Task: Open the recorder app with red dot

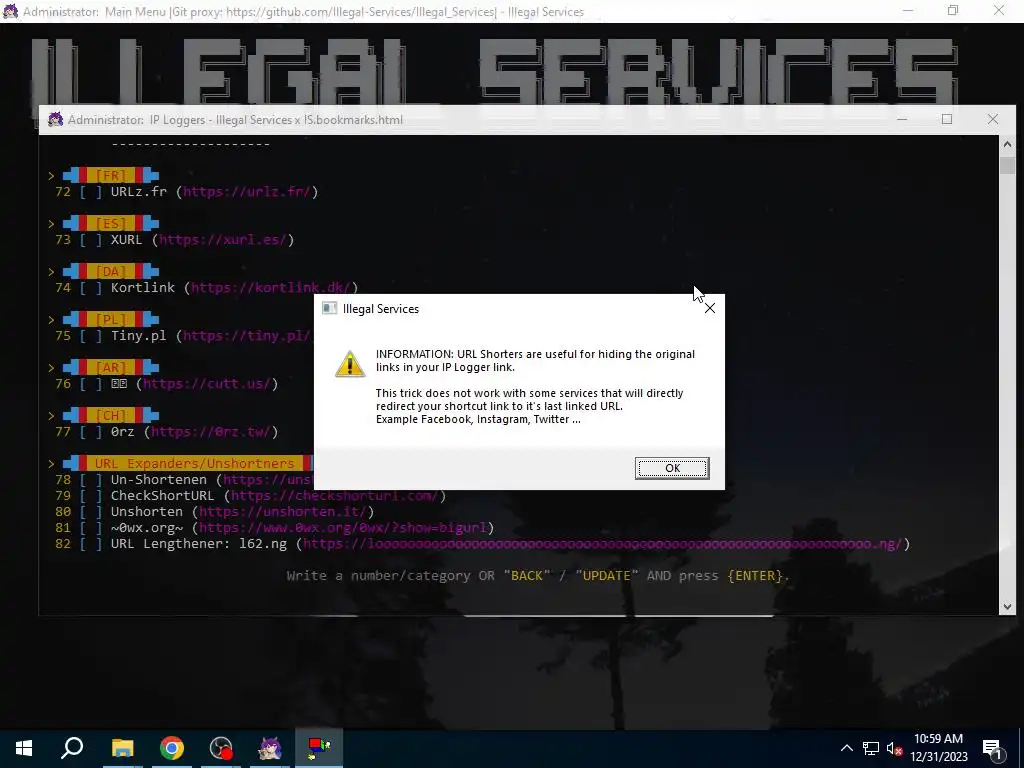Action: click(221, 748)
